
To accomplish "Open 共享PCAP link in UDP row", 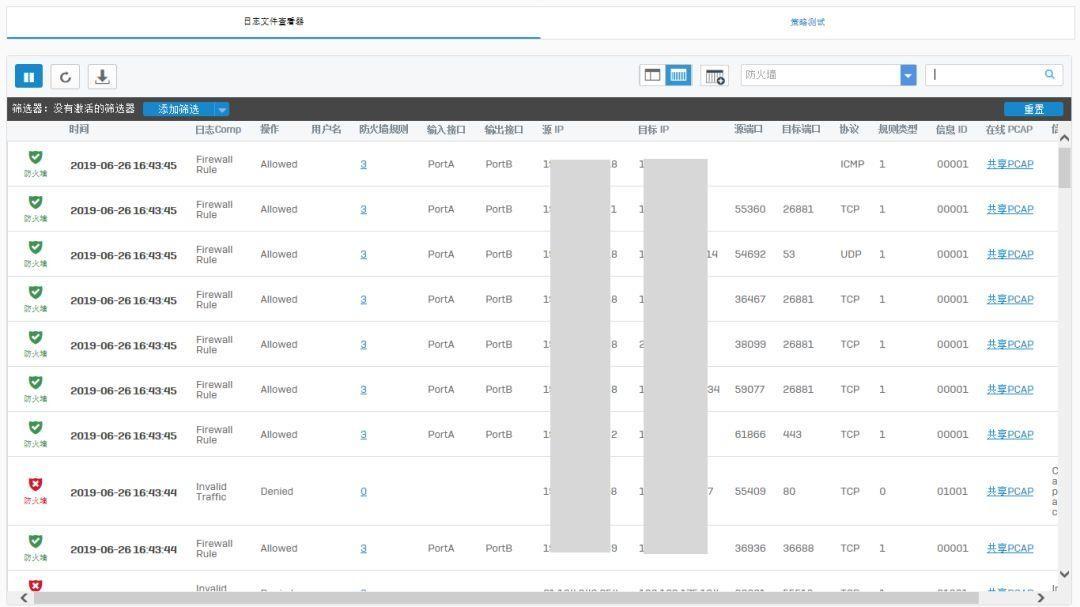I will tap(1010, 254).
